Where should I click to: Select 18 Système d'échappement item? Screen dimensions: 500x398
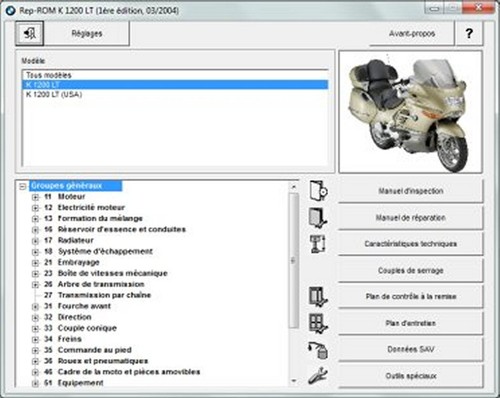[98, 251]
